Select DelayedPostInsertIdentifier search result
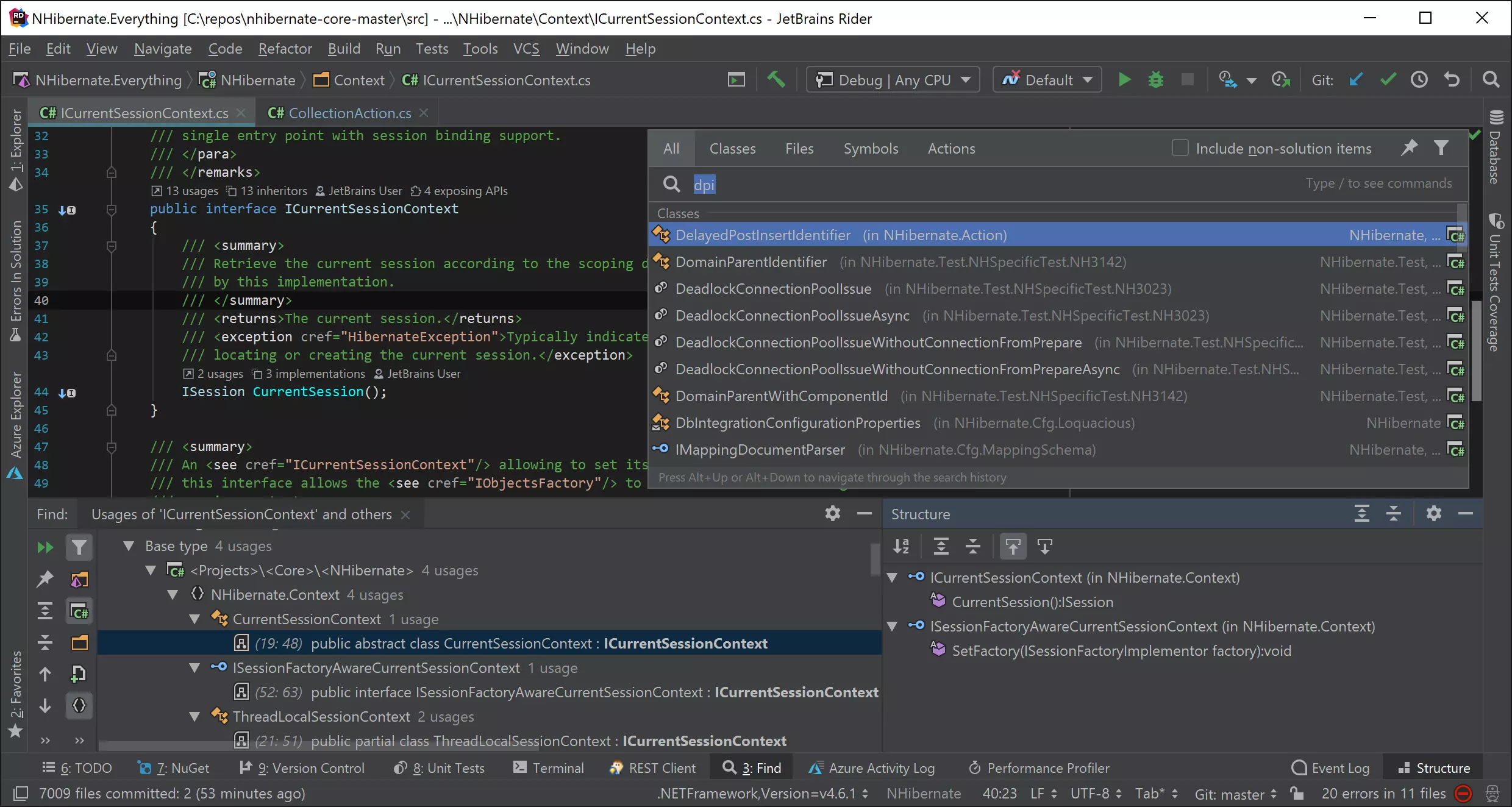 (763, 234)
